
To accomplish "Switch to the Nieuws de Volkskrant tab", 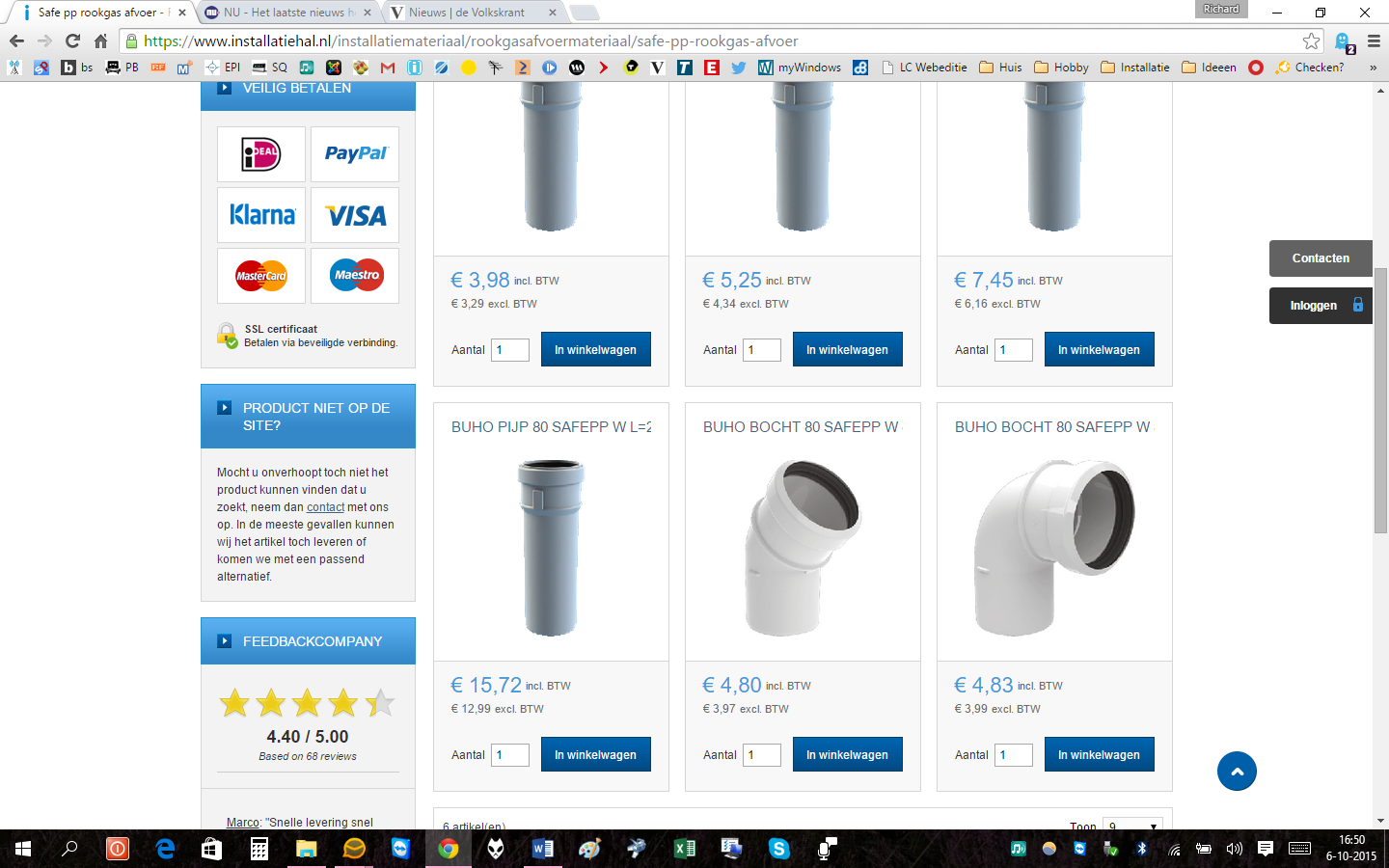I will click(x=467, y=13).
